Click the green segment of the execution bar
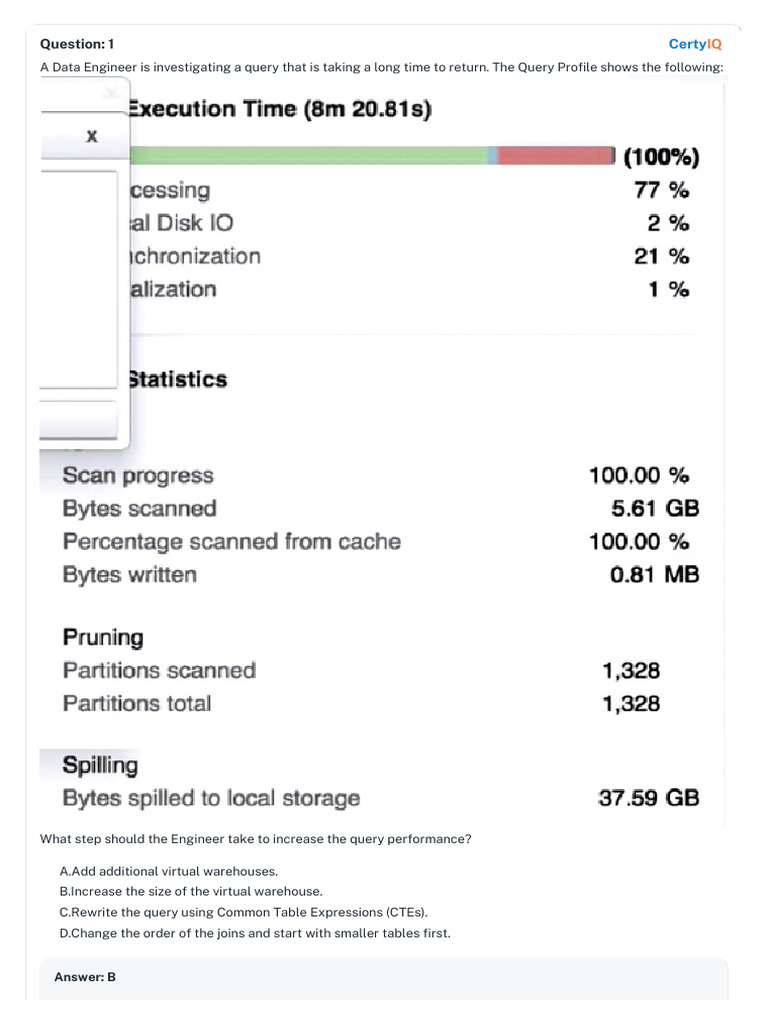 click(308, 156)
